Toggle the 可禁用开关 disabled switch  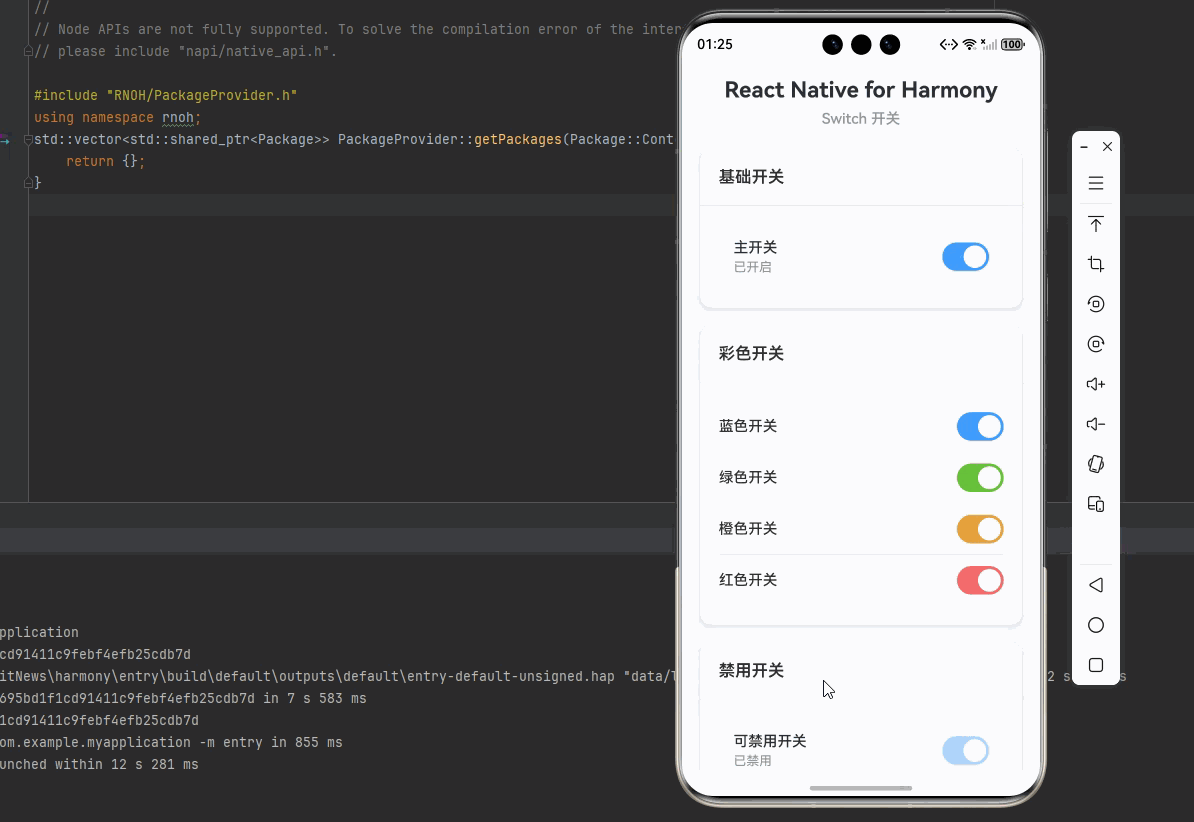pos(966,750)
